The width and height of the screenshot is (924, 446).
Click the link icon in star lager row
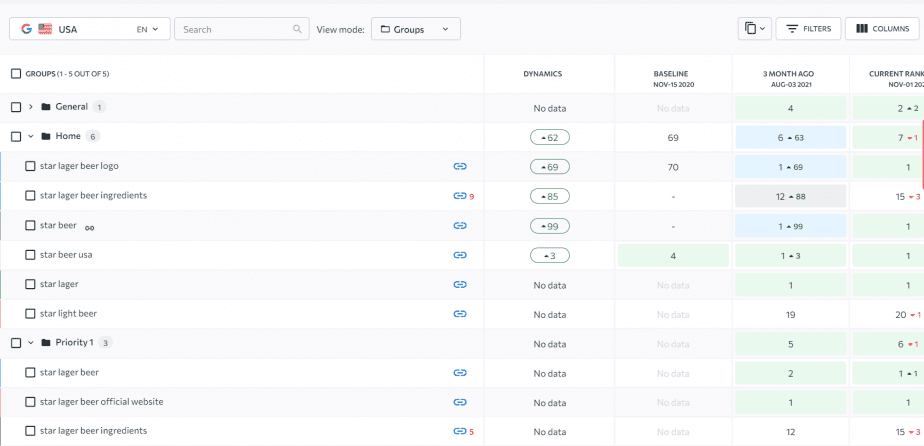[460, 285]
